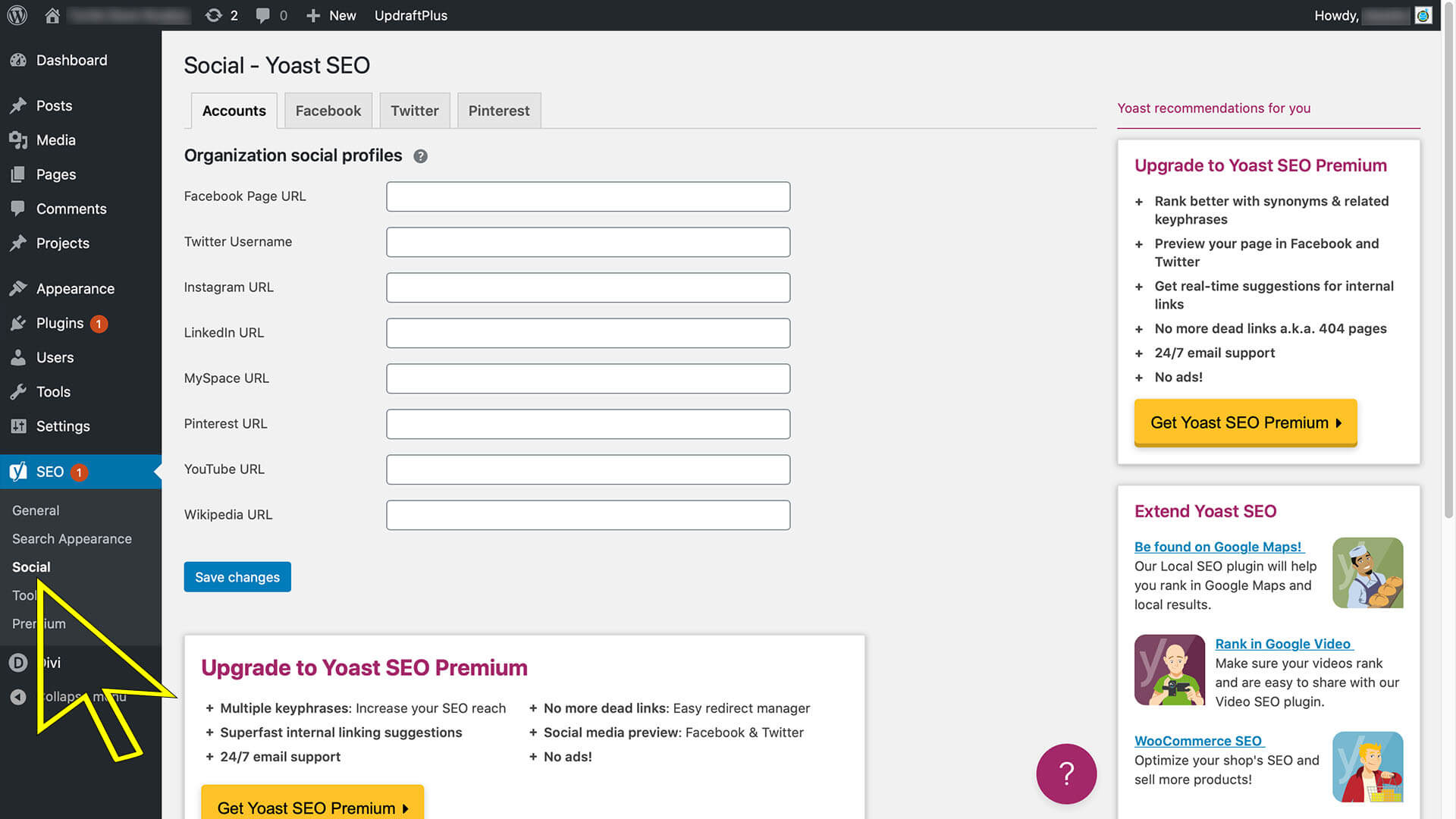Open the round purple help button
The image size is (1456, 819).
pos(1066,773)
